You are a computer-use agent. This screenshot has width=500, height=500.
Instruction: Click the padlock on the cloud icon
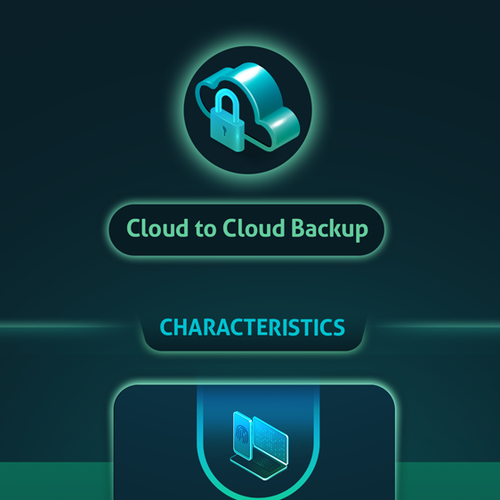(227, 122)
